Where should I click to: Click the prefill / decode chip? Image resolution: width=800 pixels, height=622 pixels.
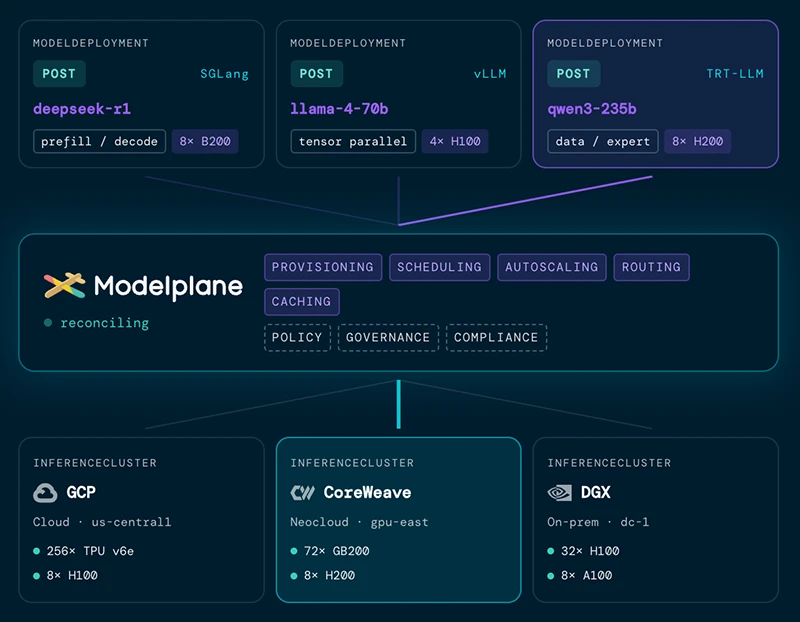tap(99, 141)
